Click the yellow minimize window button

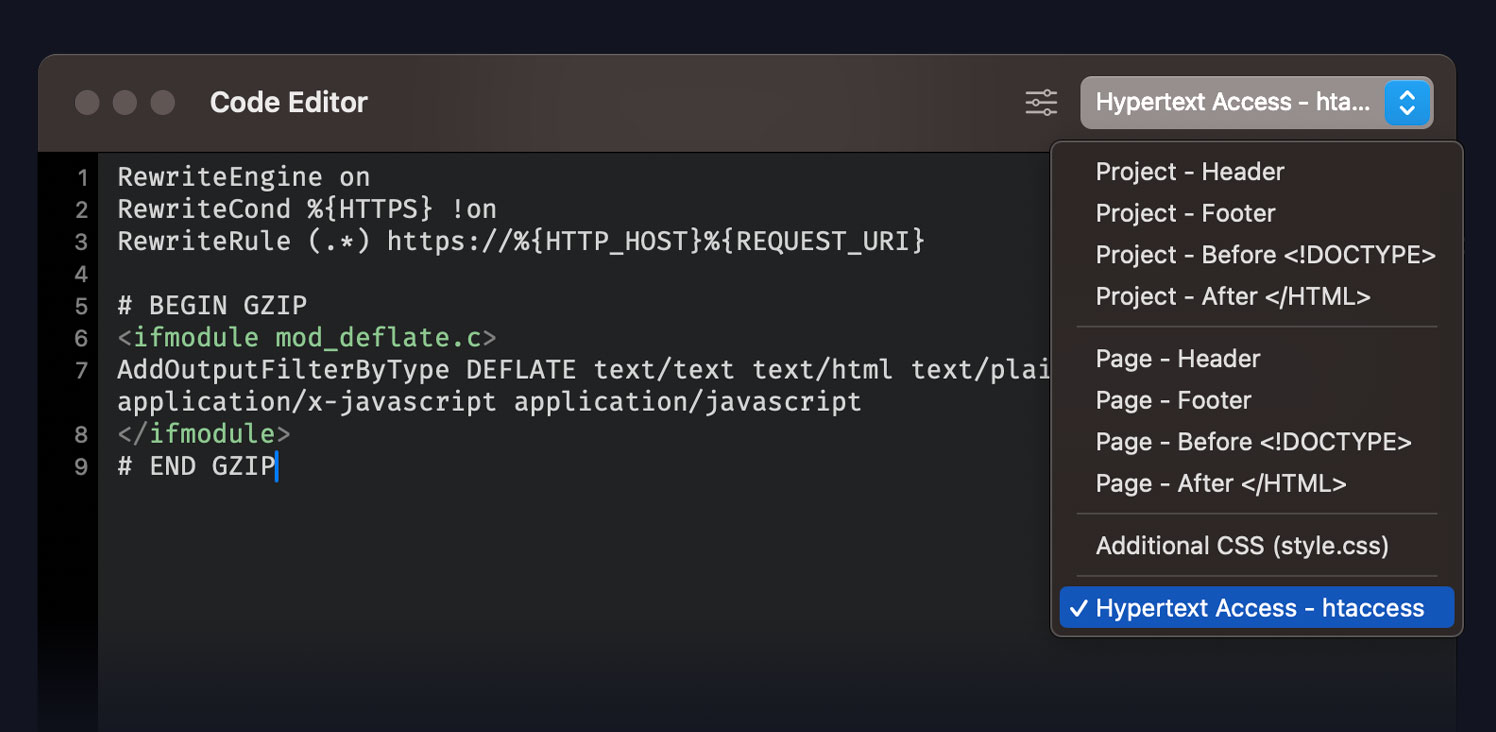pos(125,103)
